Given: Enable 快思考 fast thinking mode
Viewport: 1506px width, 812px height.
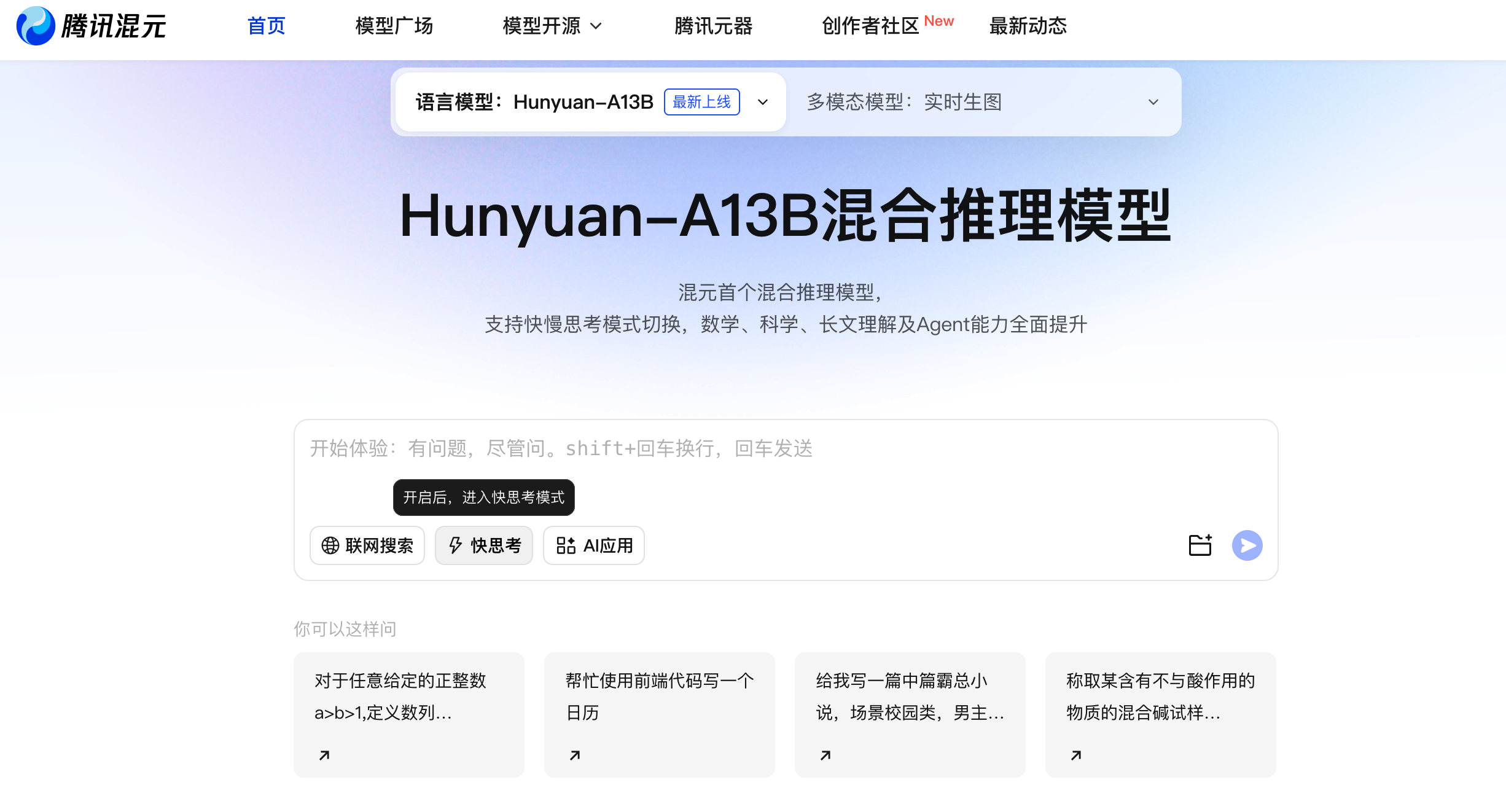Looking at the screenshot, I should (x=484, y=545).
